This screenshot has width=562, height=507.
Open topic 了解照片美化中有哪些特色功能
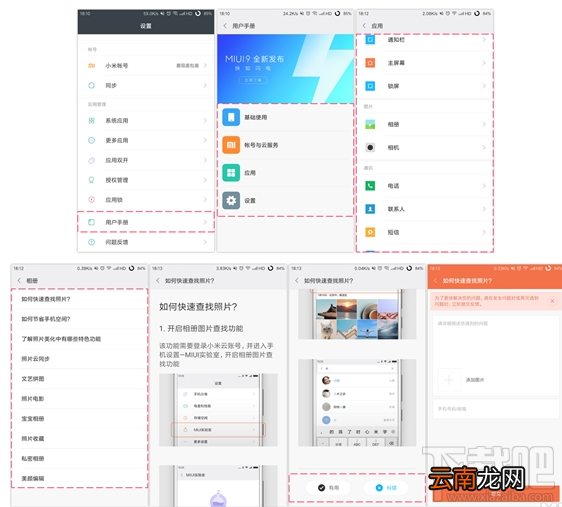point(79,339)
